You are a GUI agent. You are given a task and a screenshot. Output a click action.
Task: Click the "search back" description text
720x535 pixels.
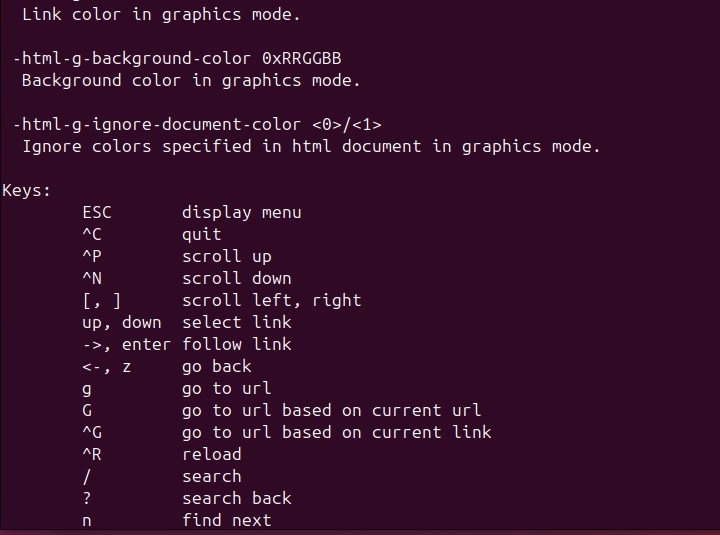[x=236, y=498]
